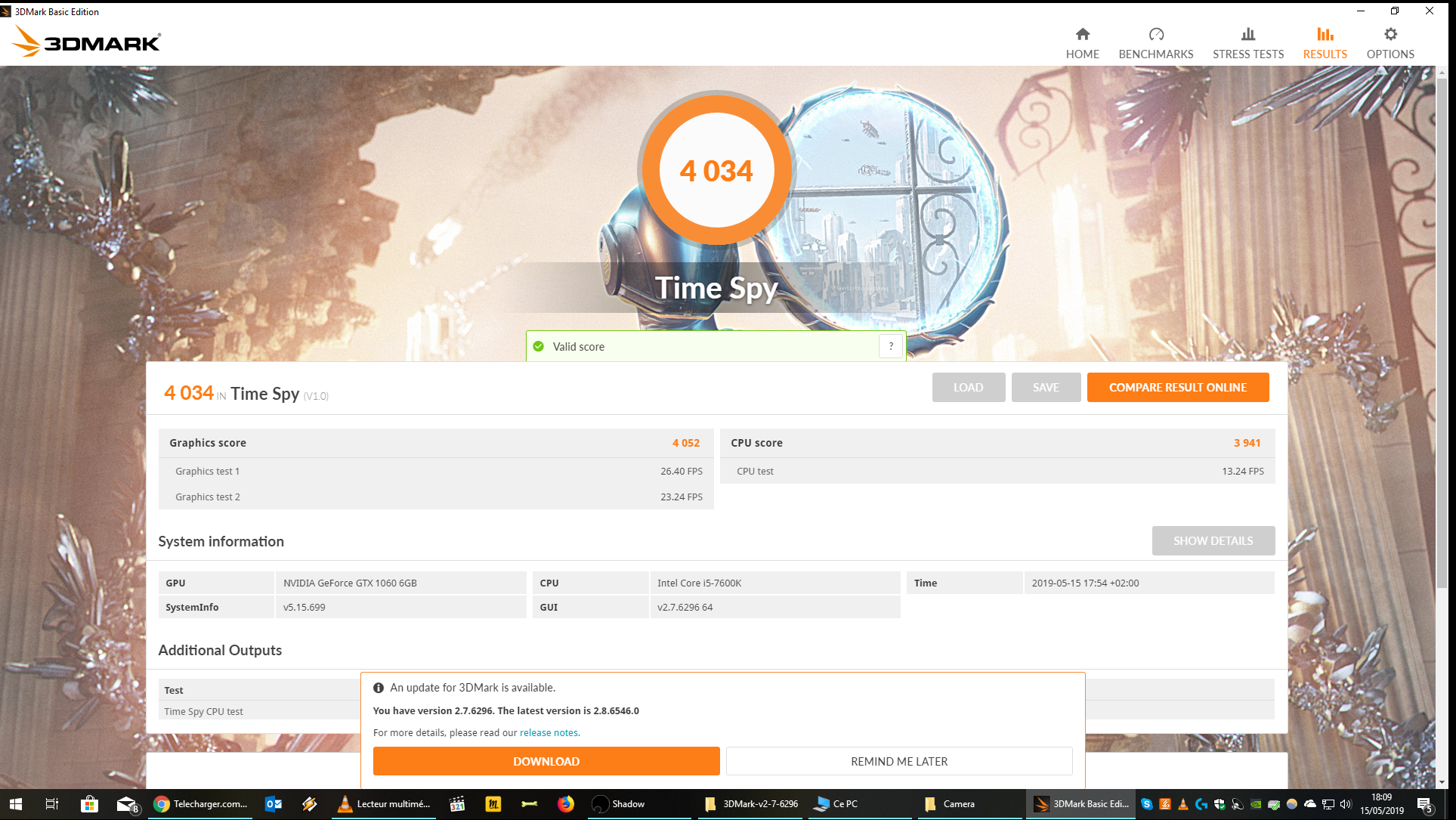Choose Remind Me Later

(x=898, y=761)
